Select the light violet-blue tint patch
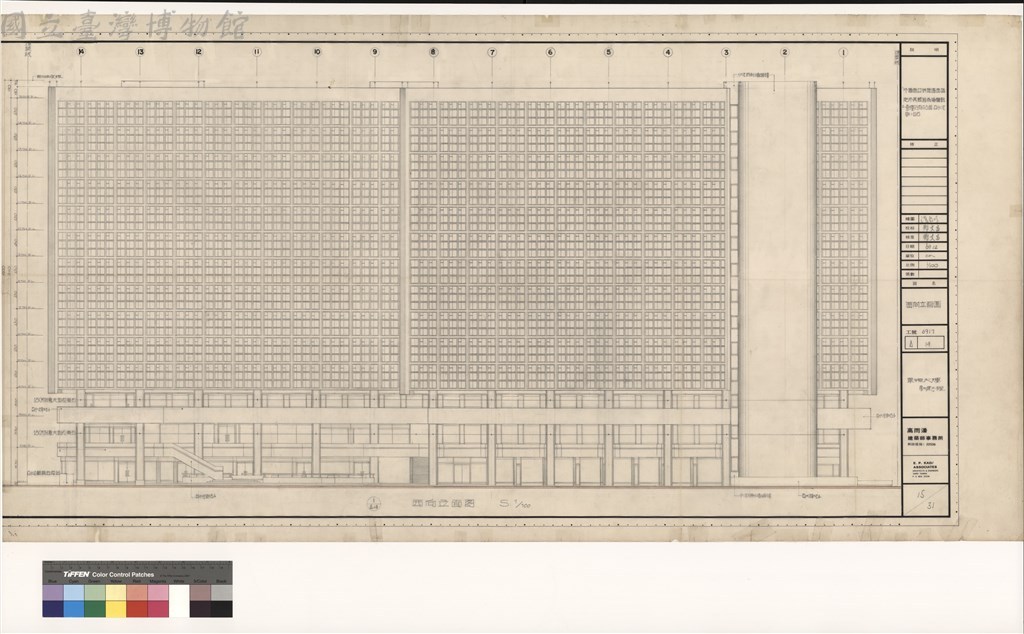The width and height of the screenshot is (1024, 634). click(53, 592)
